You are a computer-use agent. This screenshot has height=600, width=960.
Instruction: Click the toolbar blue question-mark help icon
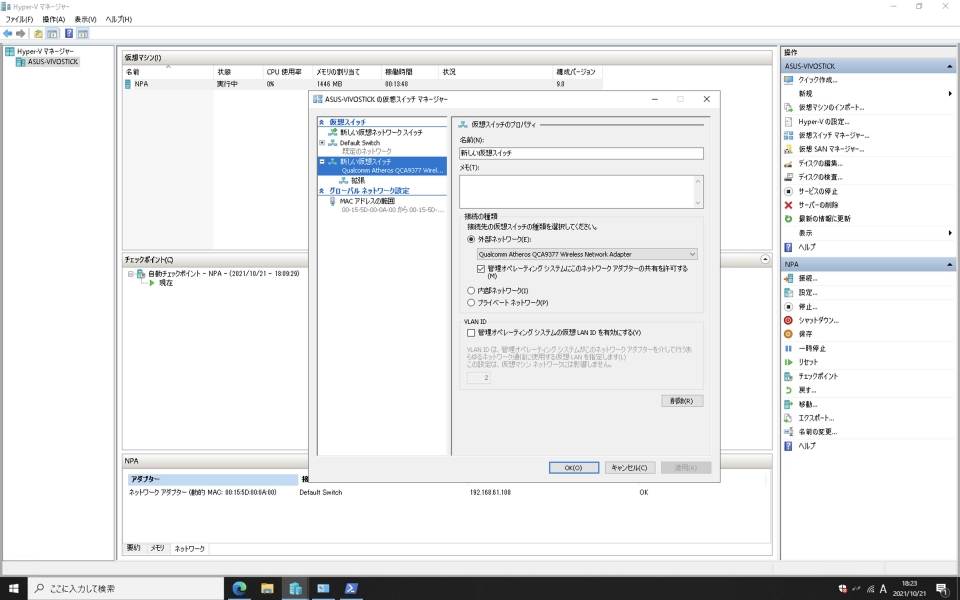(x=69, y=34)
